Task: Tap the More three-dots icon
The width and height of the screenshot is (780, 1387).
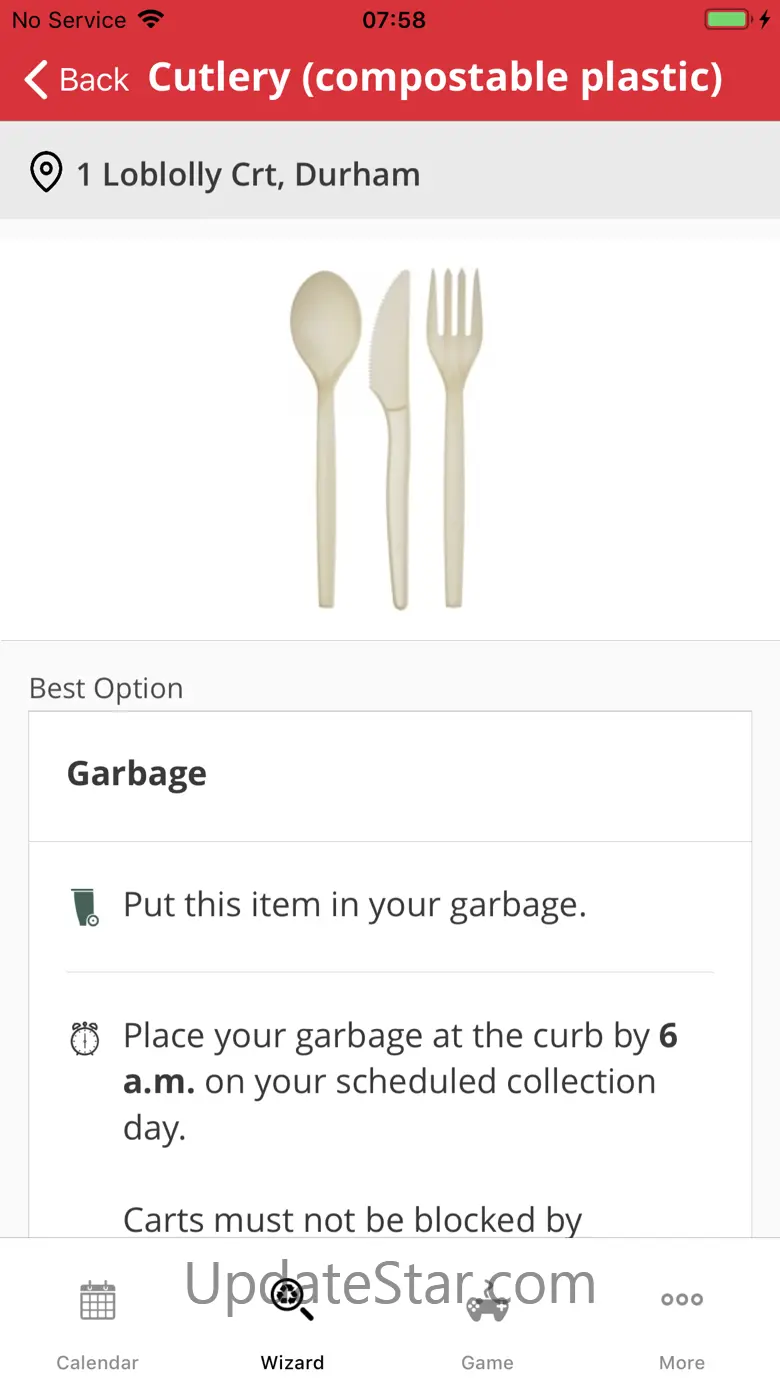Action: (682, 1299)
